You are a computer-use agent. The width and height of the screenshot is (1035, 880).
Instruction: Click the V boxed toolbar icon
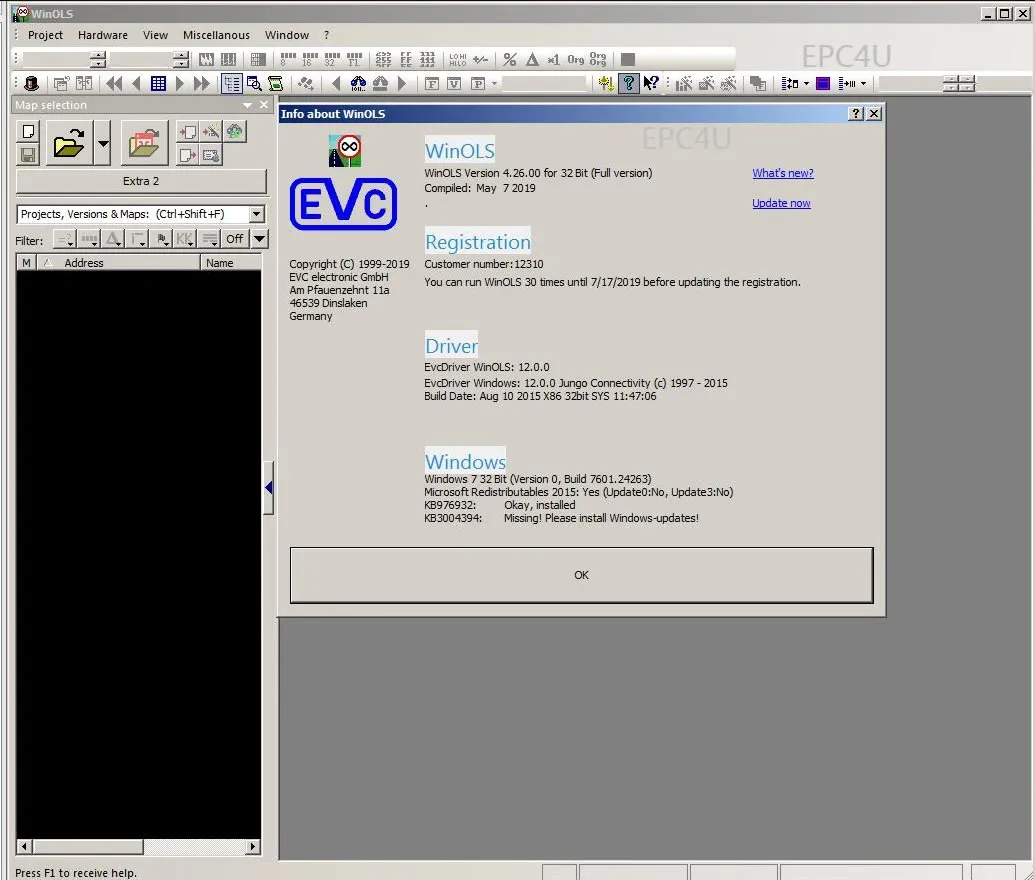point(454,84)
